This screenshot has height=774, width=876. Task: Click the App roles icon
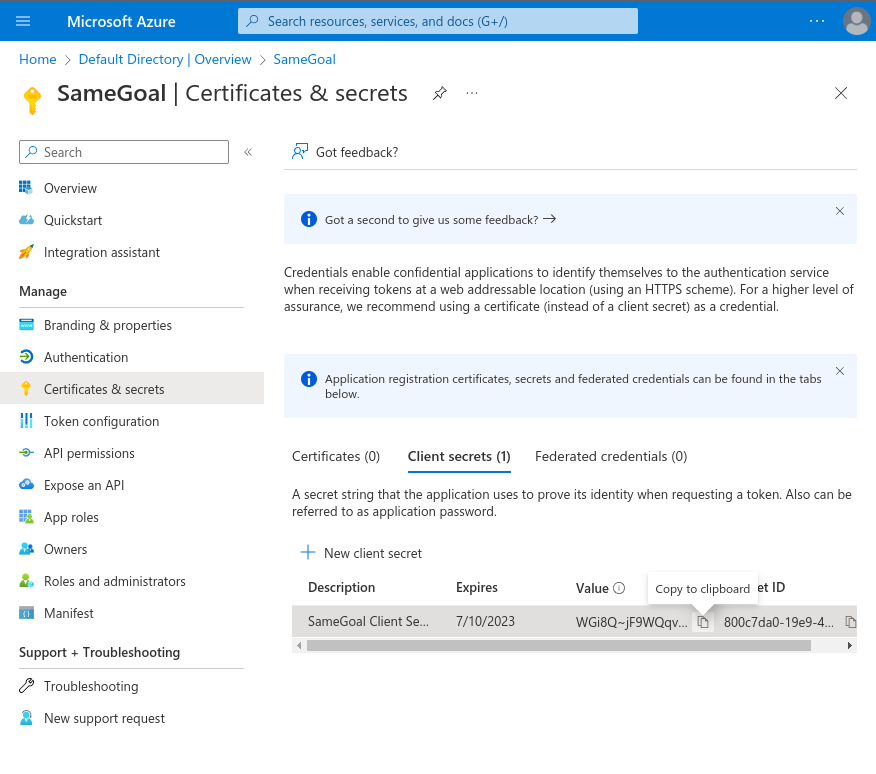tap(26, 517)
